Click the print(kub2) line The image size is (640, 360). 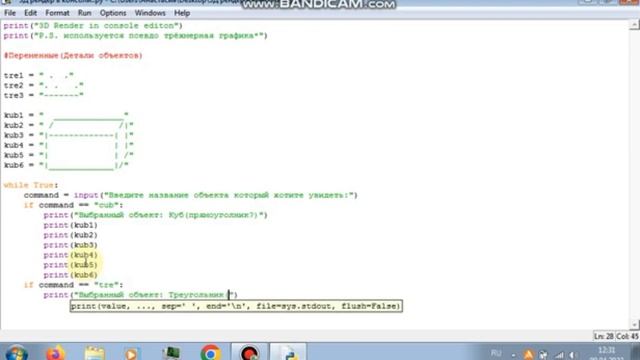click(71, 235)
